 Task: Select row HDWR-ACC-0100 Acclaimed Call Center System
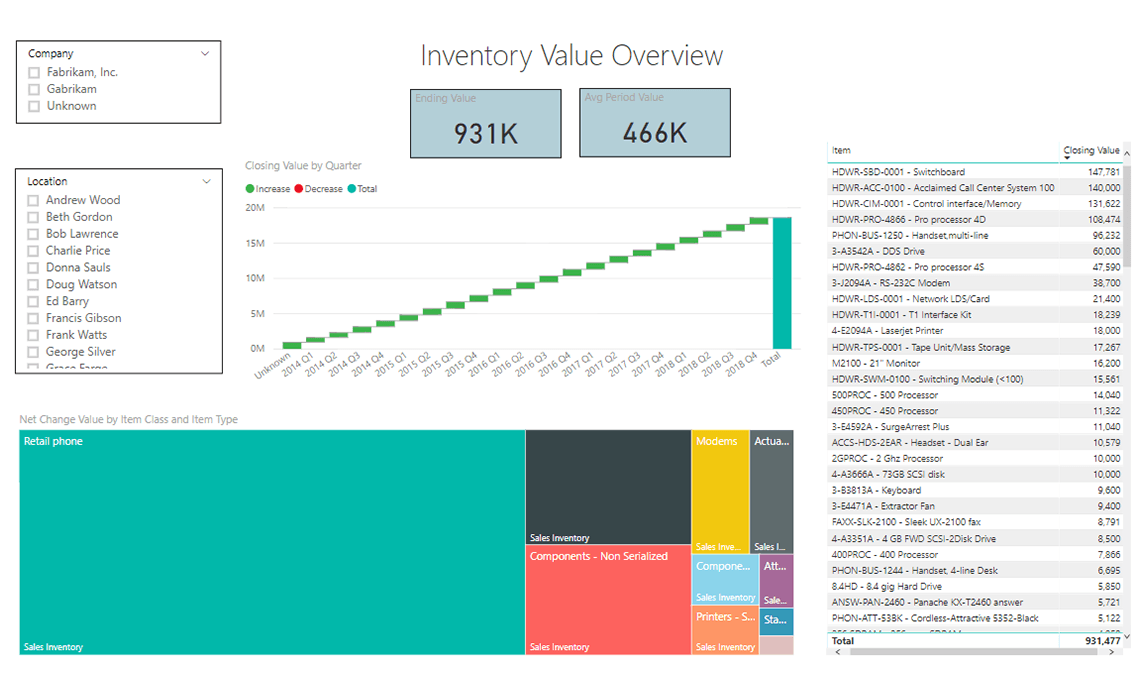point(976,188)
